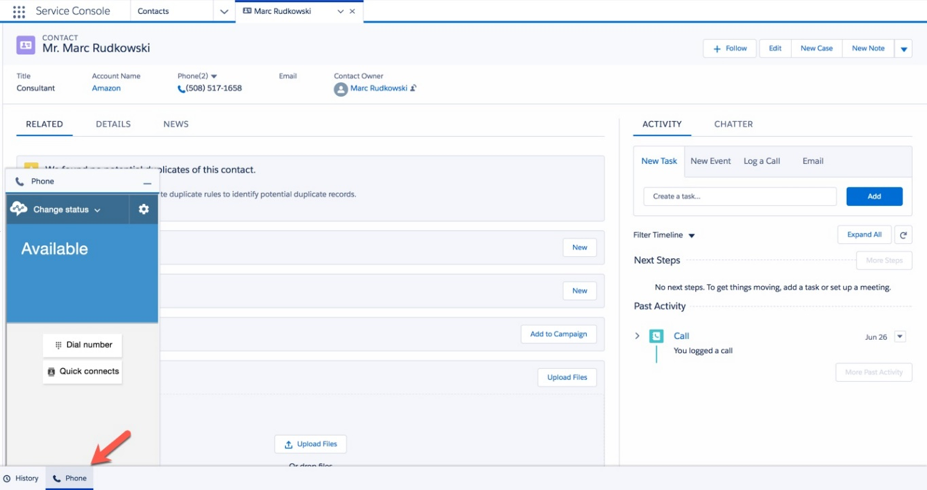Open the Filter Timeline dropdown
Viewport: 927px width, 490px height.
click(x=664, y=235)
